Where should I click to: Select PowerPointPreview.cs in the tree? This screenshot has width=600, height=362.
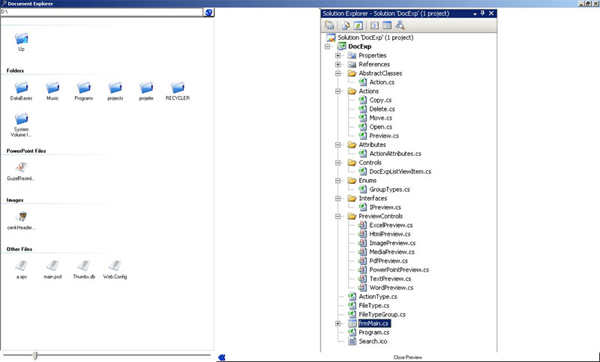pyautogui.click(x=399, y=270)
